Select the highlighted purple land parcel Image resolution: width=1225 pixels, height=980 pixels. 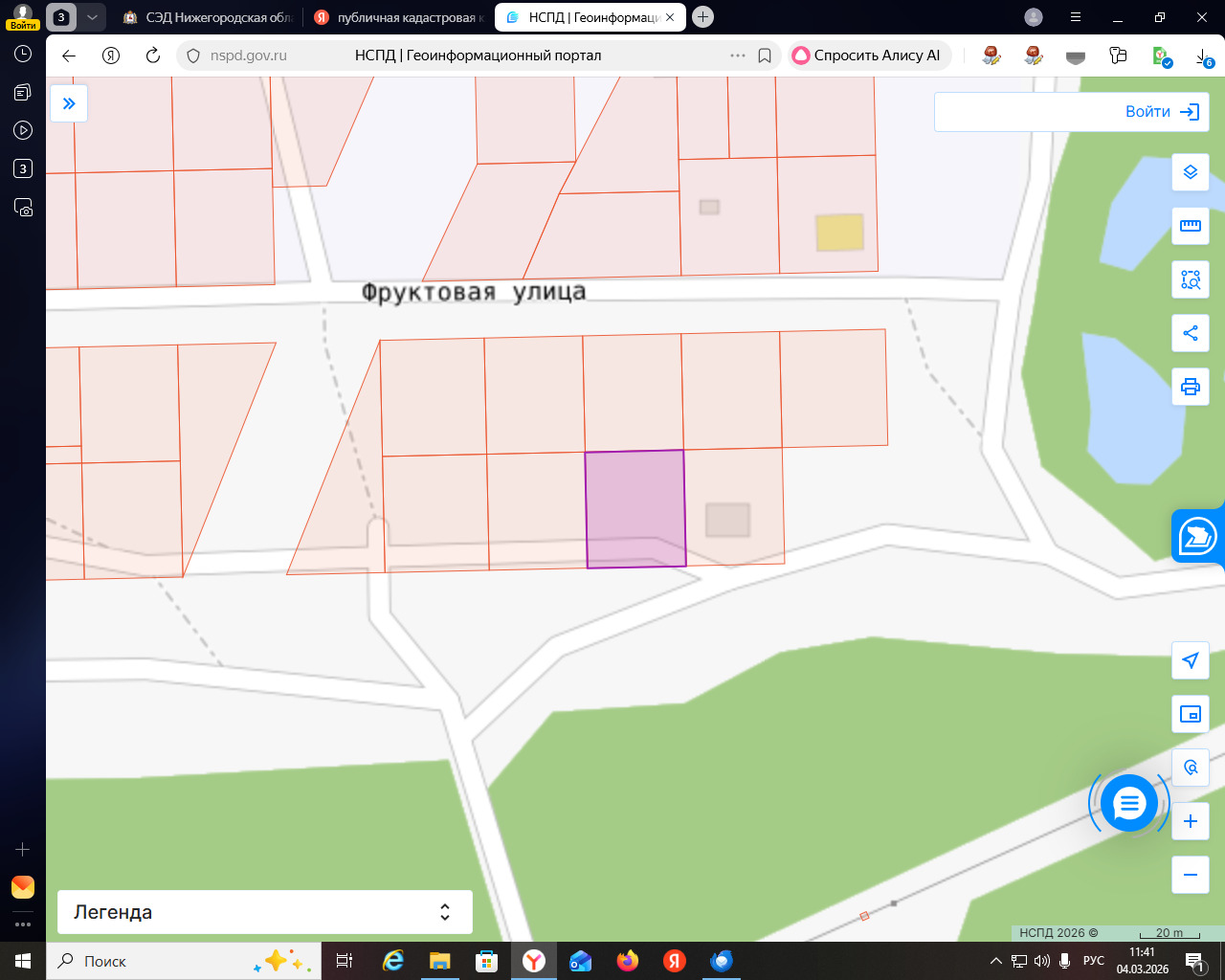pyautogui.click(x=635, y=508)
